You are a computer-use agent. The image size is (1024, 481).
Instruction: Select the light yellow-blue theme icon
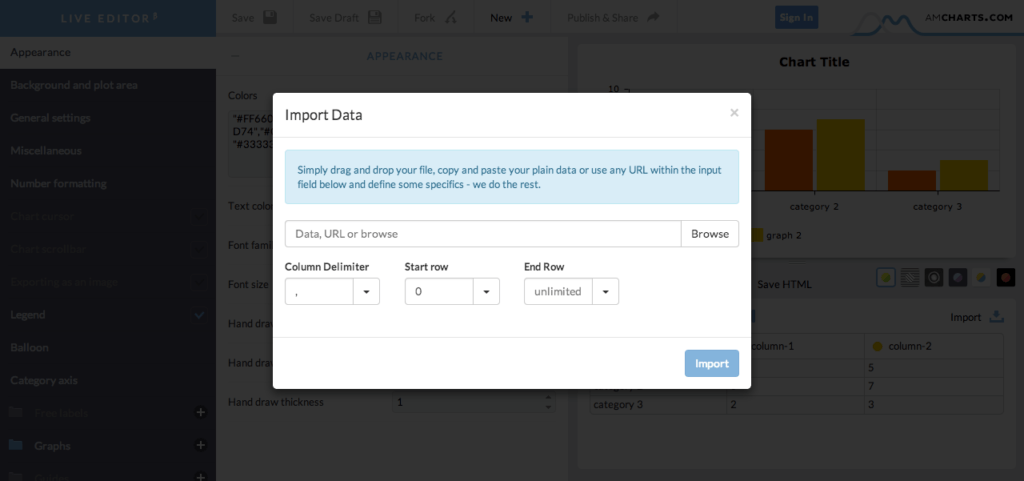(981, 277)
